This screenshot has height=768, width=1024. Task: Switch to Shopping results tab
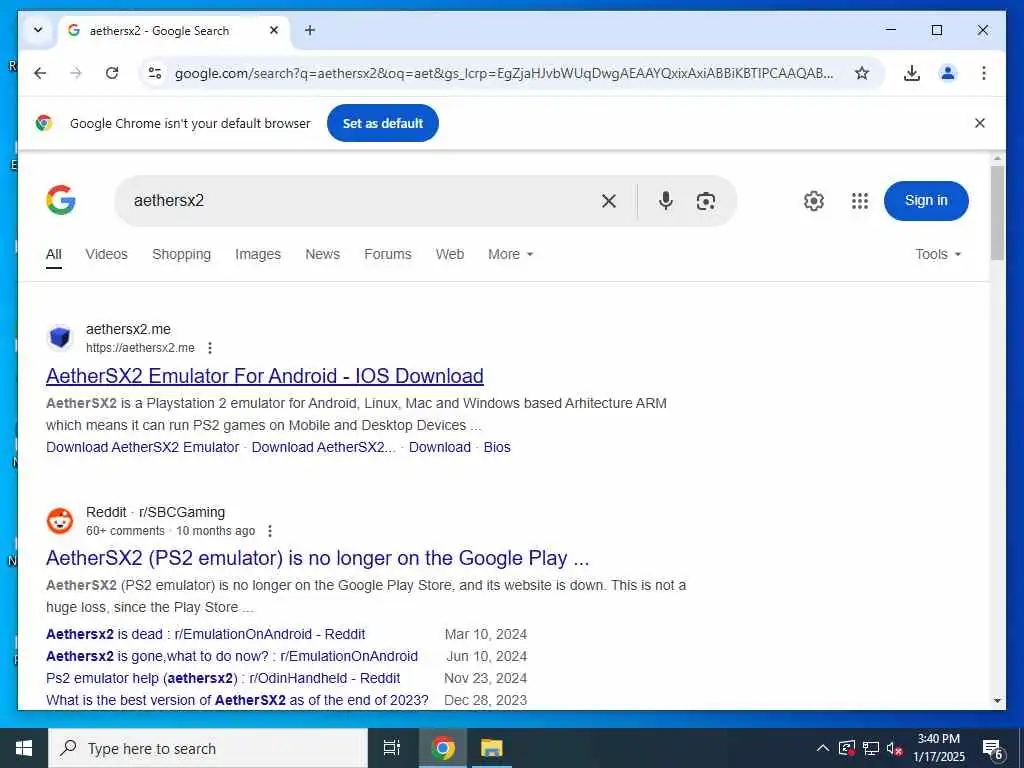coord(182,254)
